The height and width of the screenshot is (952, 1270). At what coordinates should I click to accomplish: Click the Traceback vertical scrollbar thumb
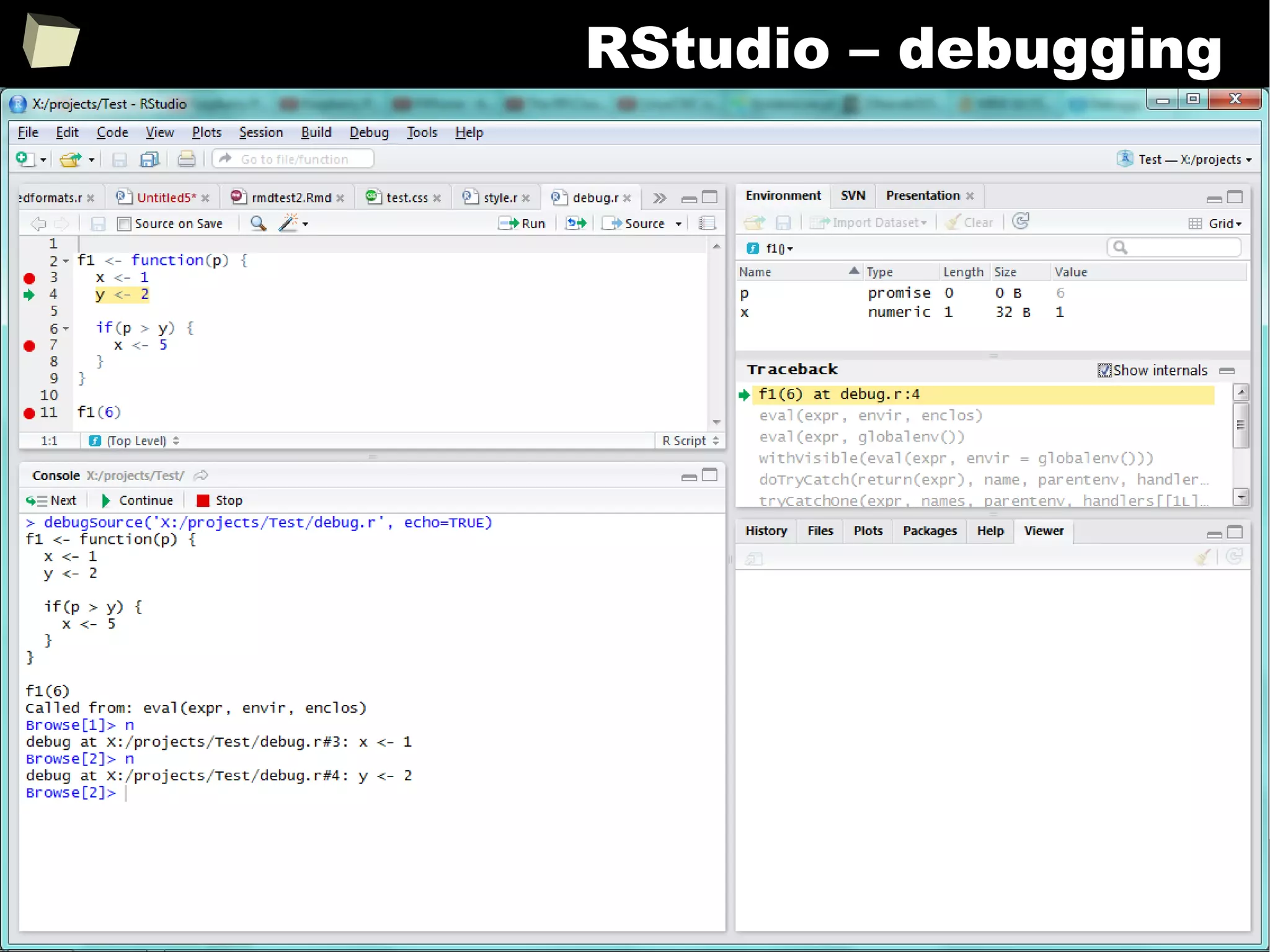pos(1240,425)
